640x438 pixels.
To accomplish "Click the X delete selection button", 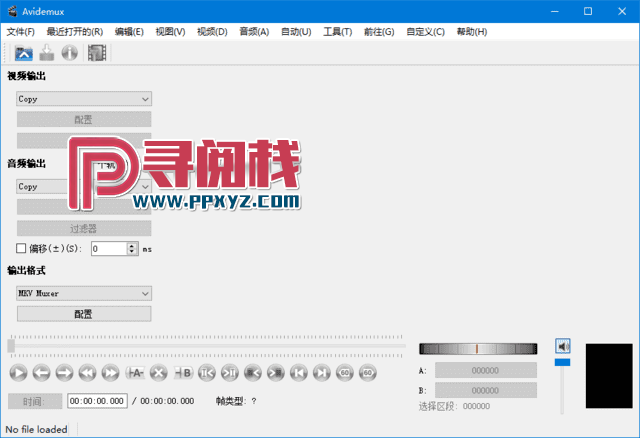I will (158, 373).
